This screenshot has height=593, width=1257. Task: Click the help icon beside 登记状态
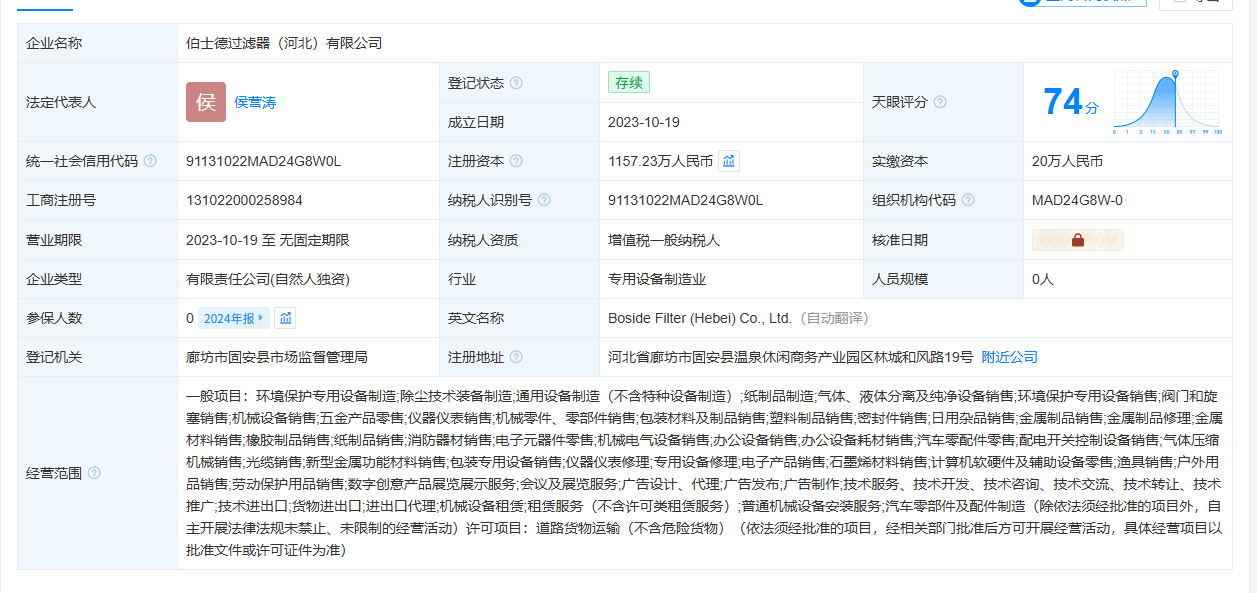click(x=516, y=83)
